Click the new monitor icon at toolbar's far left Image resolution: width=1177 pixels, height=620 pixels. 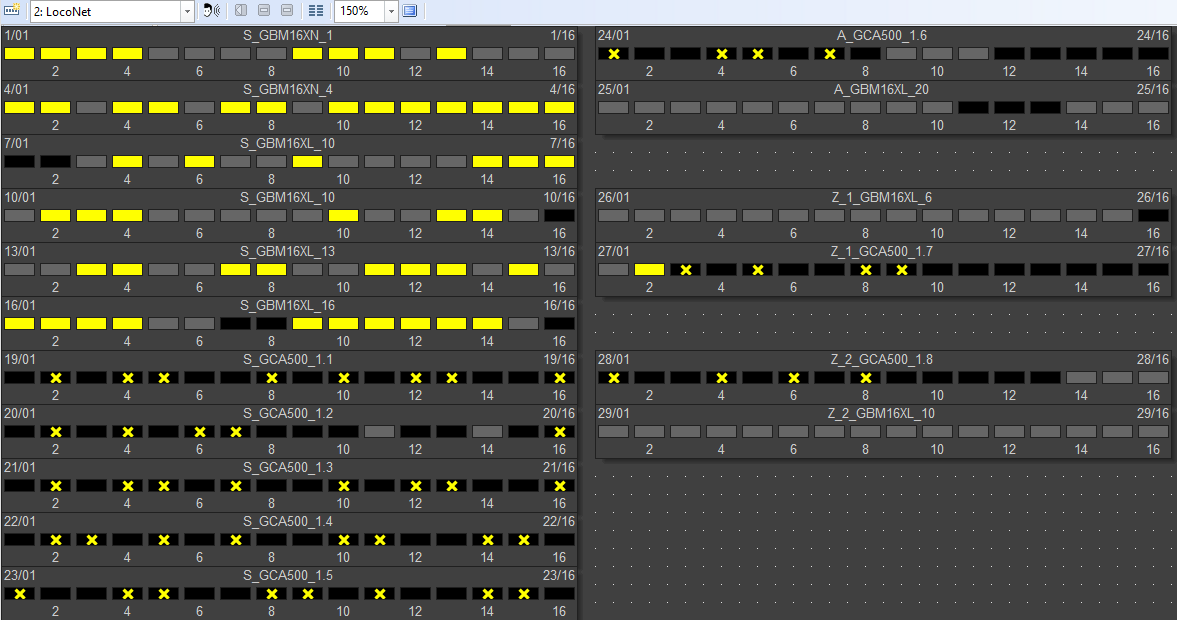coord(12,11)
